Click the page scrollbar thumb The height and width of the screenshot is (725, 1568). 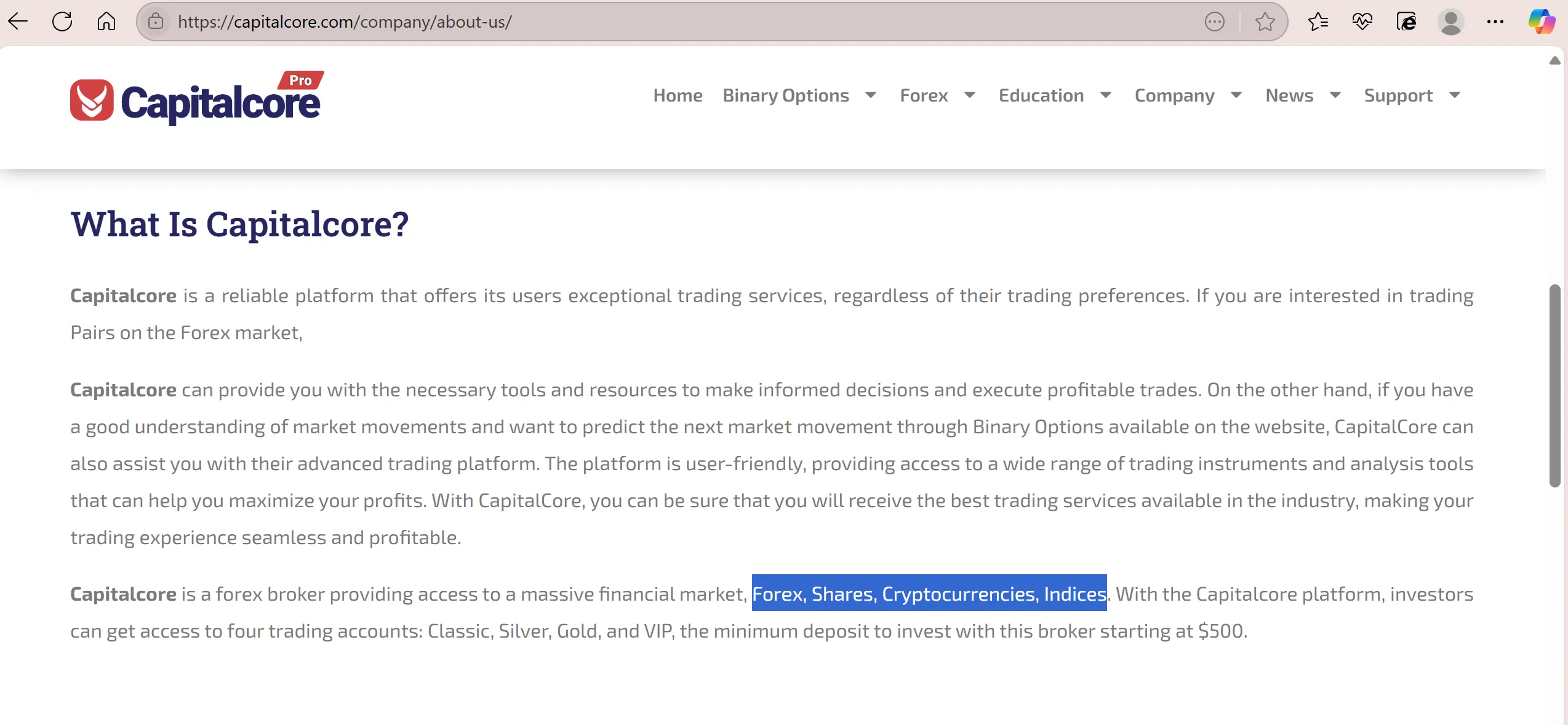pyautogui.click(x=1555, y=386)
